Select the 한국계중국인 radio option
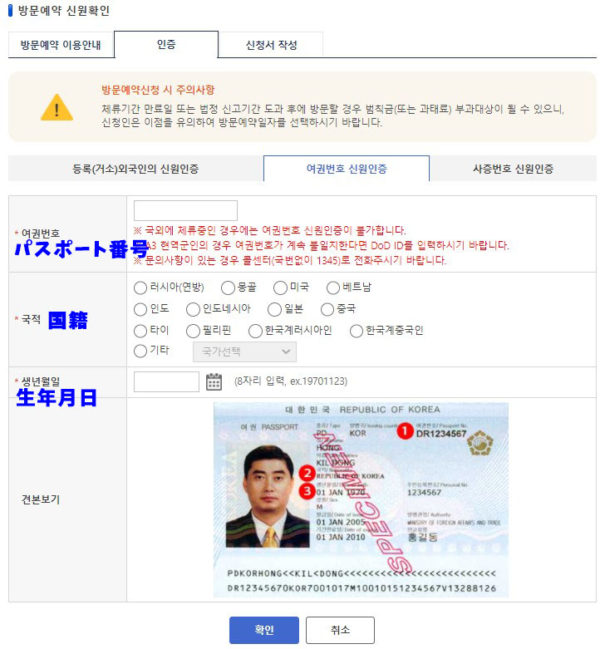Image resolution: width=600 pixels, height=649 pixels. (356, 331)
